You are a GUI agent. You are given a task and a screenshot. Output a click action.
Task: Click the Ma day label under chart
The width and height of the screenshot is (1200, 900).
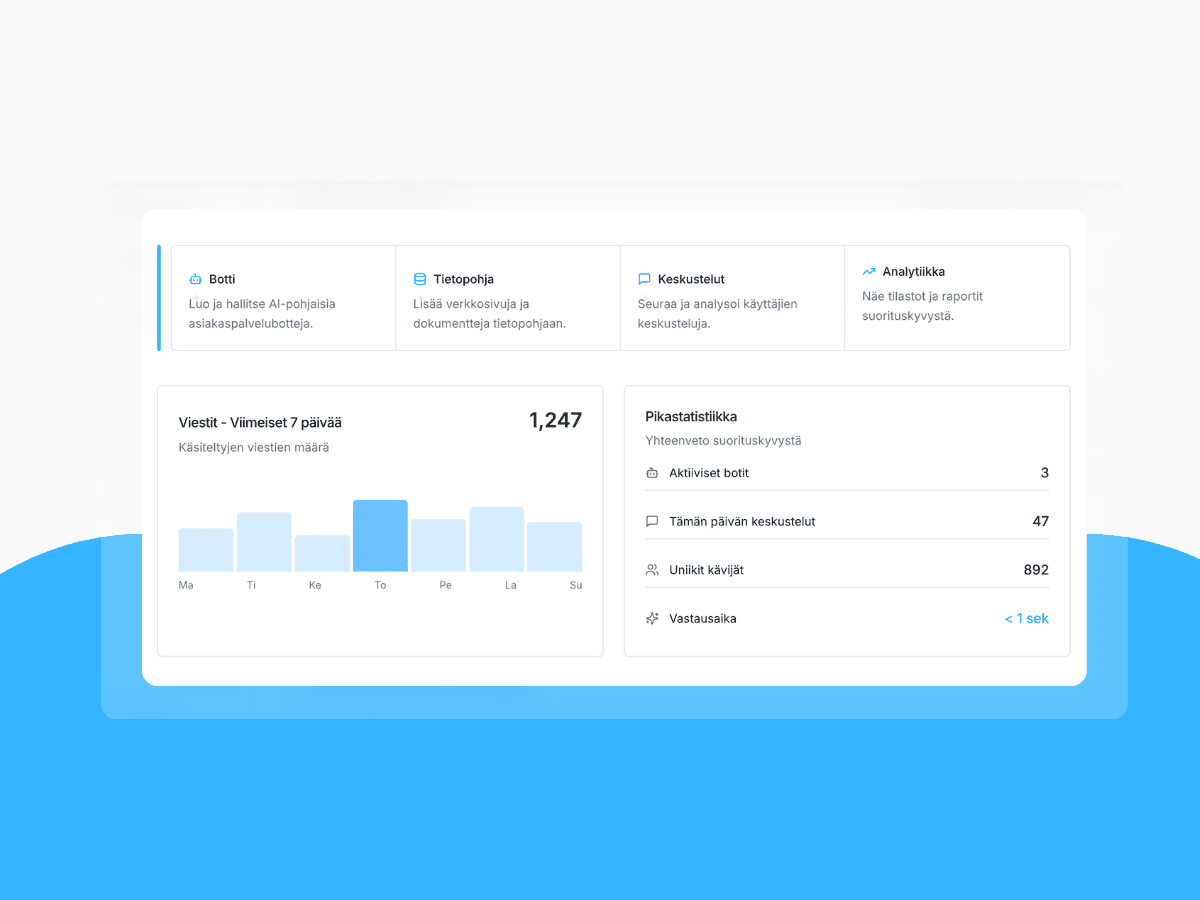(186, 585)
